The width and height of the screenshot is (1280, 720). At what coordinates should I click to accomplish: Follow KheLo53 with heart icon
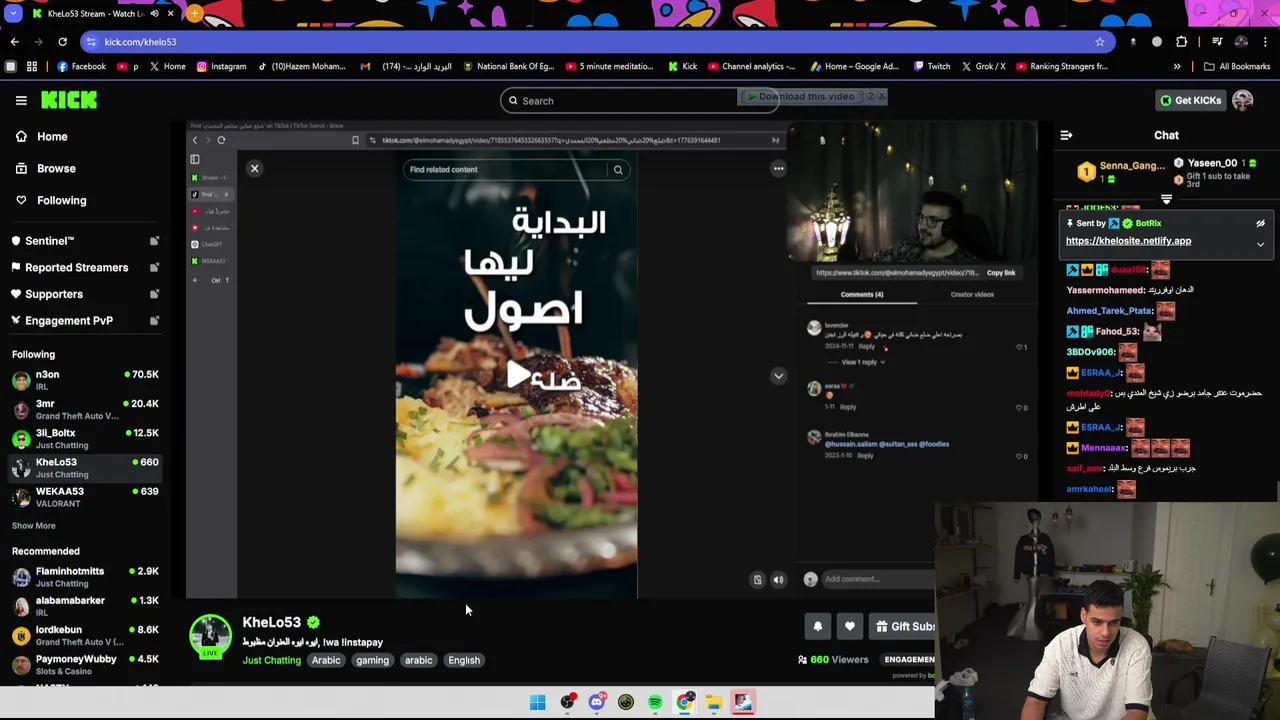(849, 627)
